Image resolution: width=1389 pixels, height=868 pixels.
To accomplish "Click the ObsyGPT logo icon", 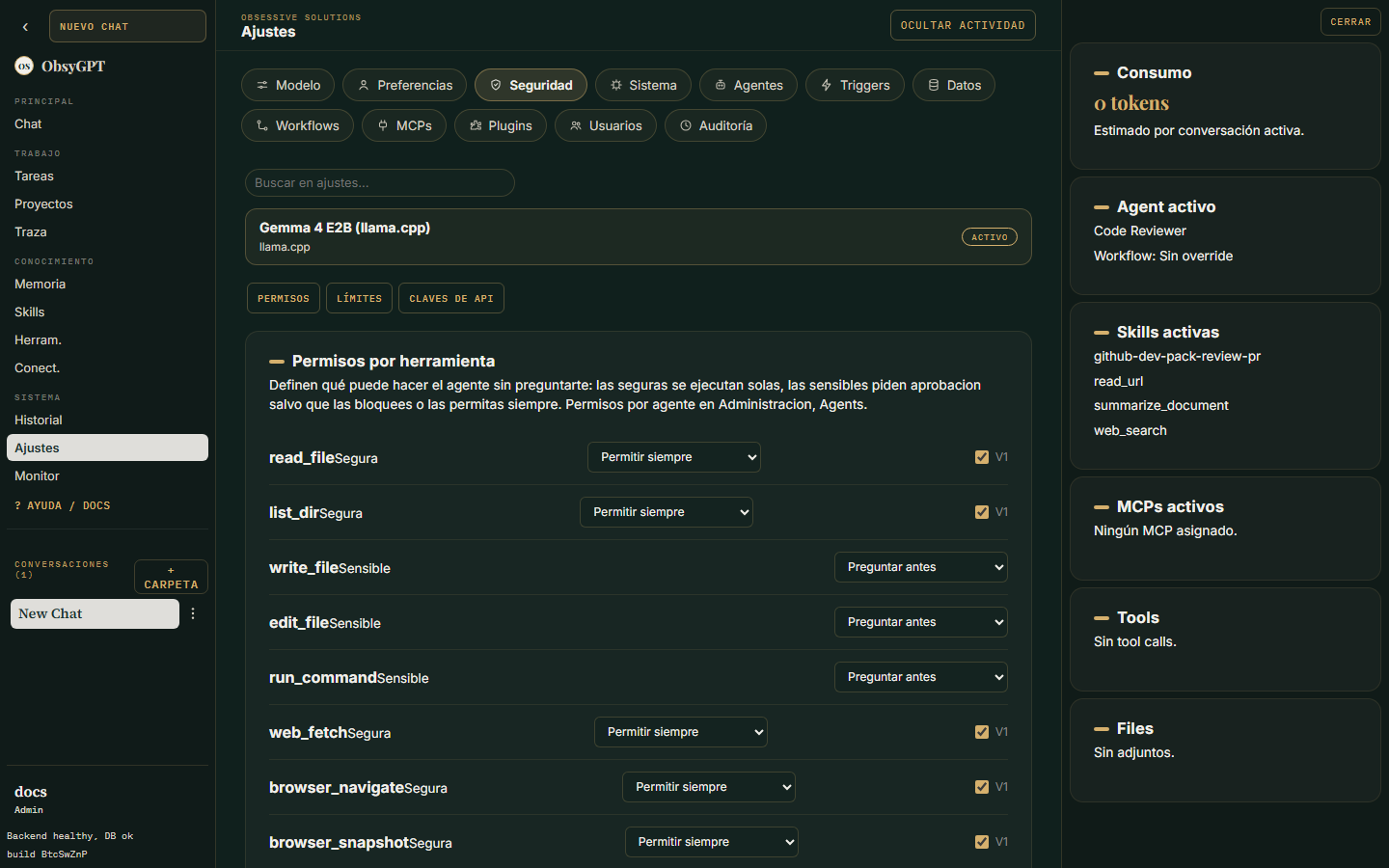I will [24, 66].
